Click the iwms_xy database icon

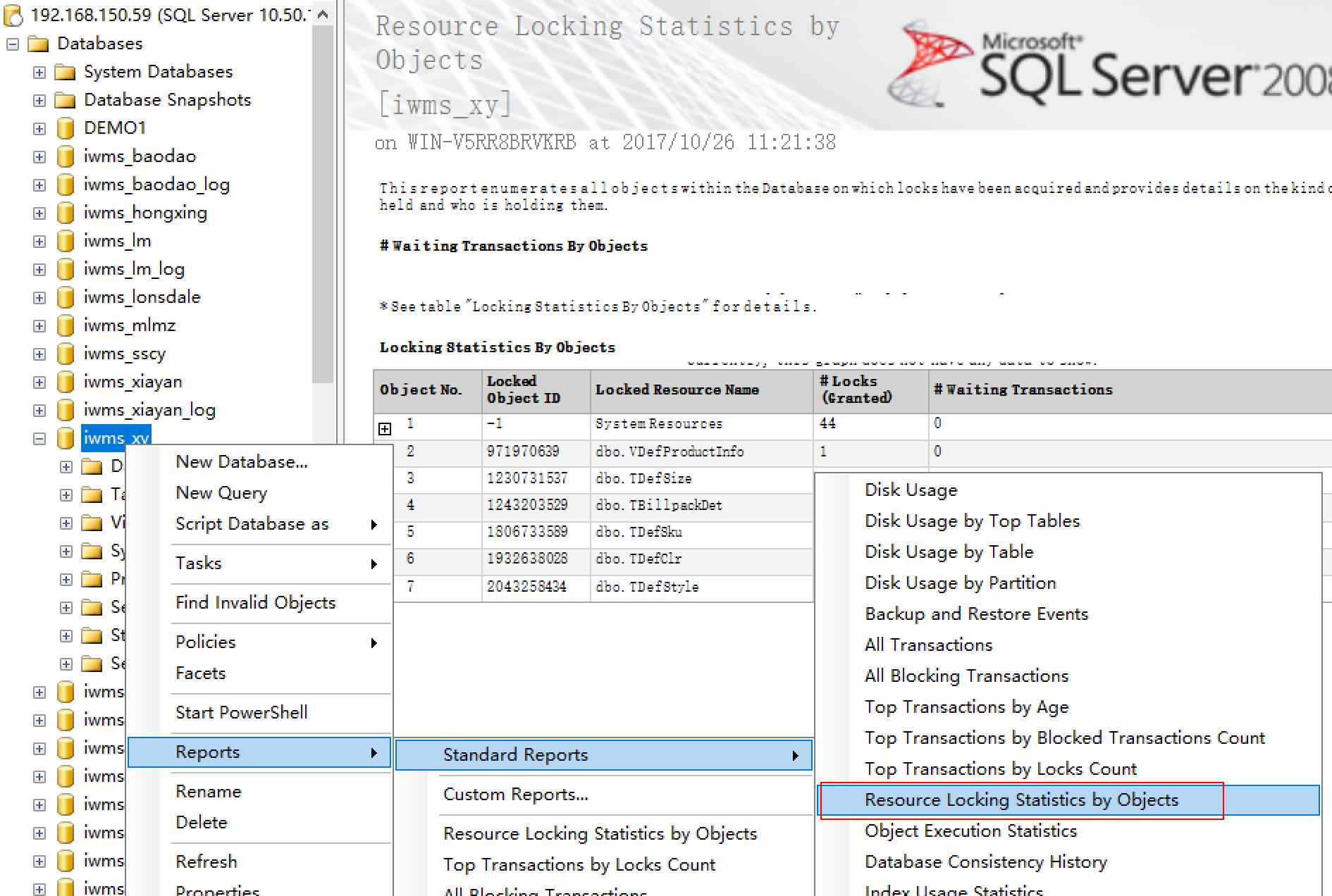pos(66,438)
